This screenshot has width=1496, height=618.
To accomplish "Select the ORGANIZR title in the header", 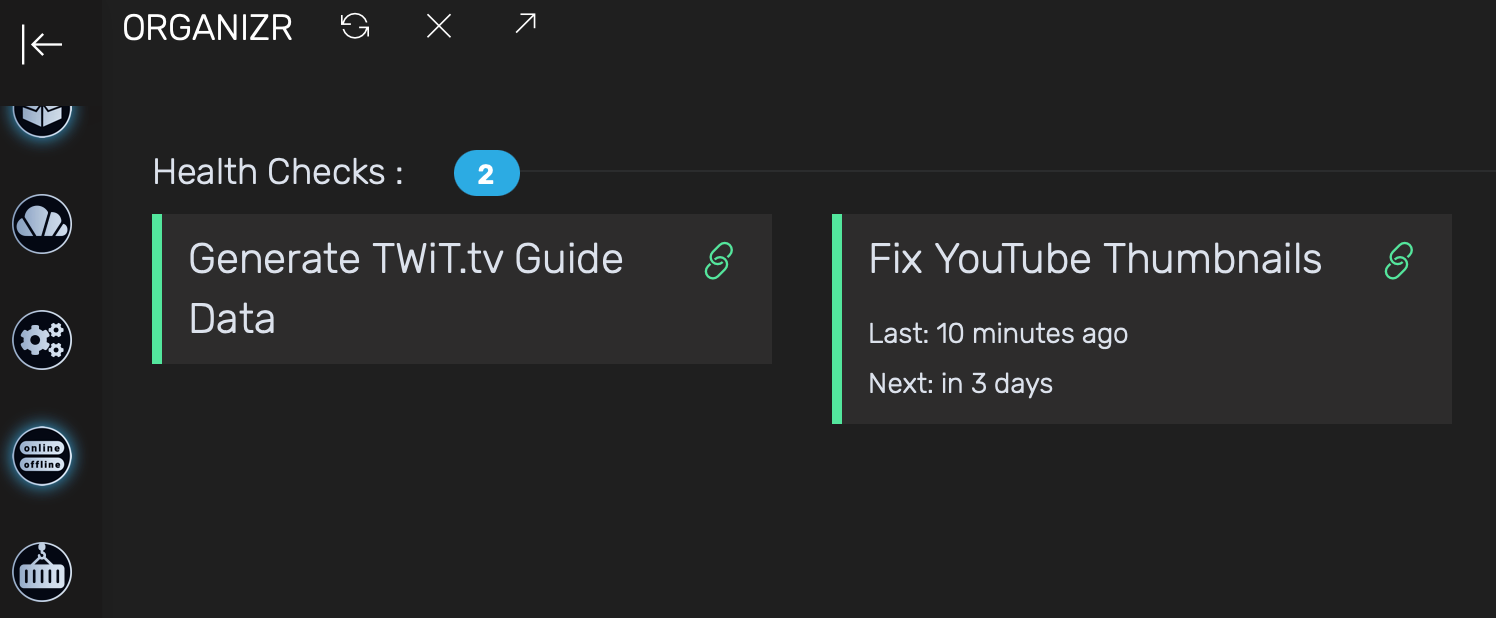I will (x=207, y=28).
